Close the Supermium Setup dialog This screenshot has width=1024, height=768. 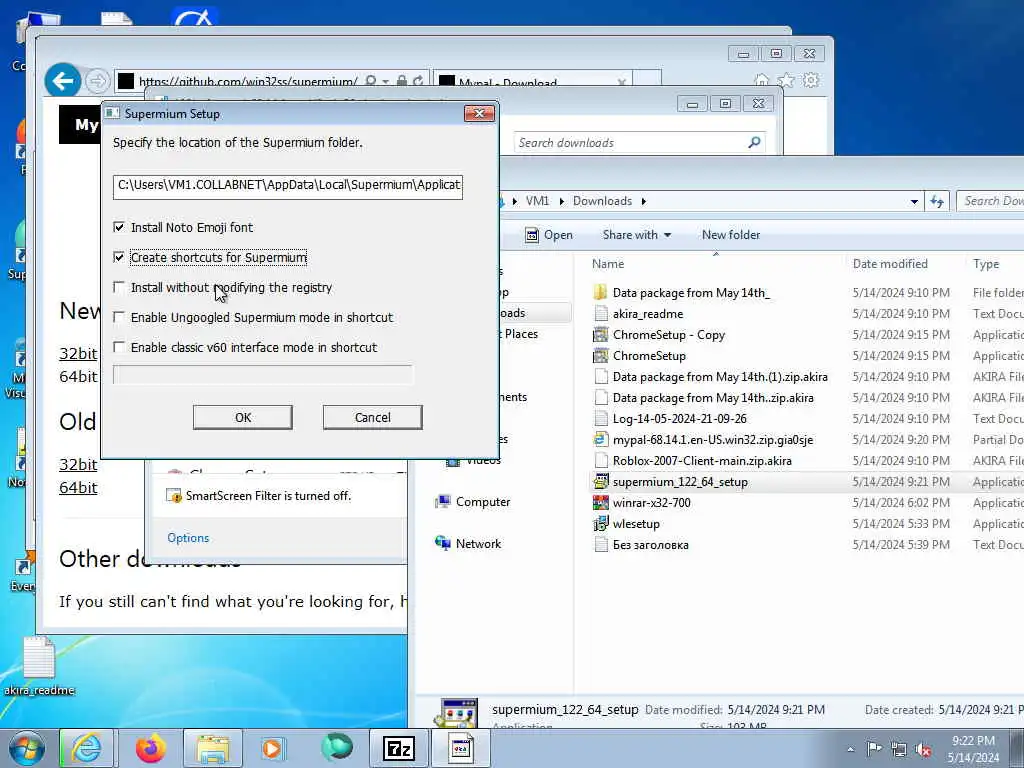(x=479, y=114)
